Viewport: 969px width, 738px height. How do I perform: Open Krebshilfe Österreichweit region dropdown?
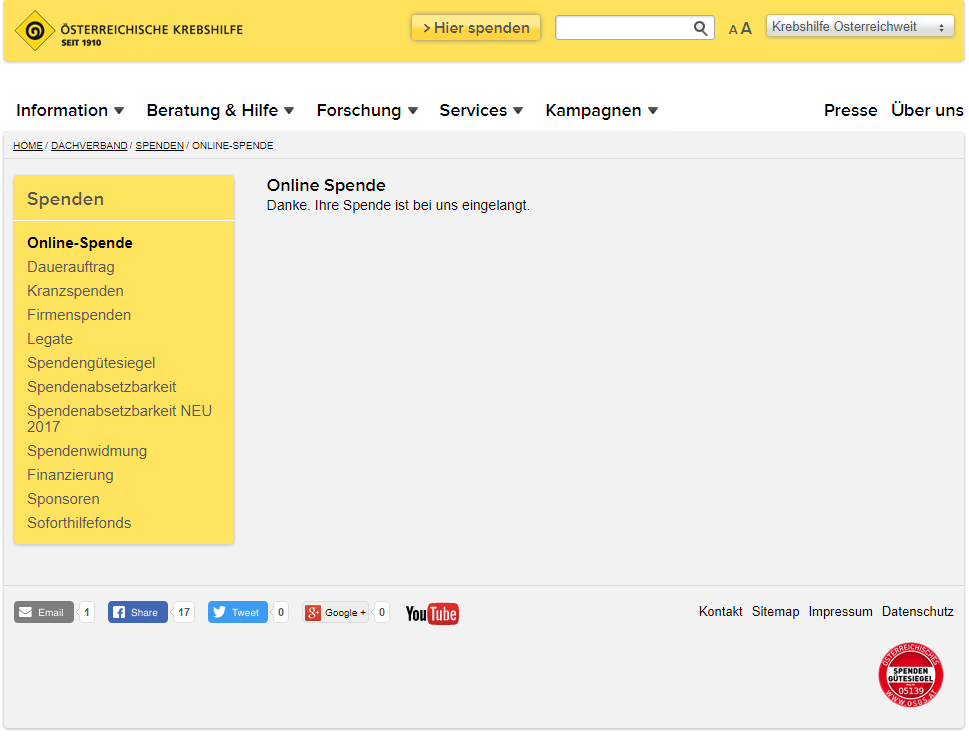pos(860,27)
